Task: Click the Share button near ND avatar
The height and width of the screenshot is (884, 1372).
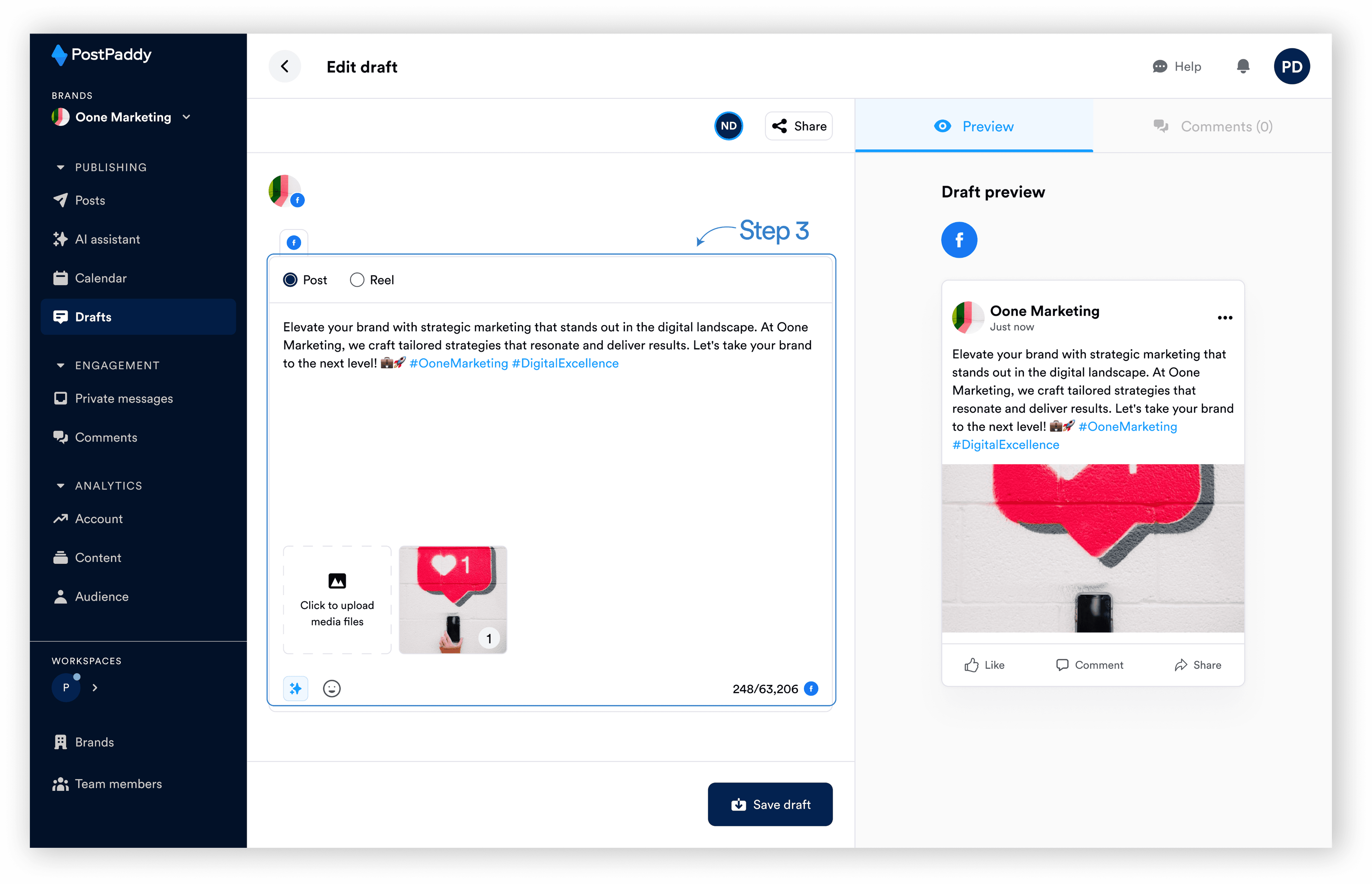Action: click(799, 126)
